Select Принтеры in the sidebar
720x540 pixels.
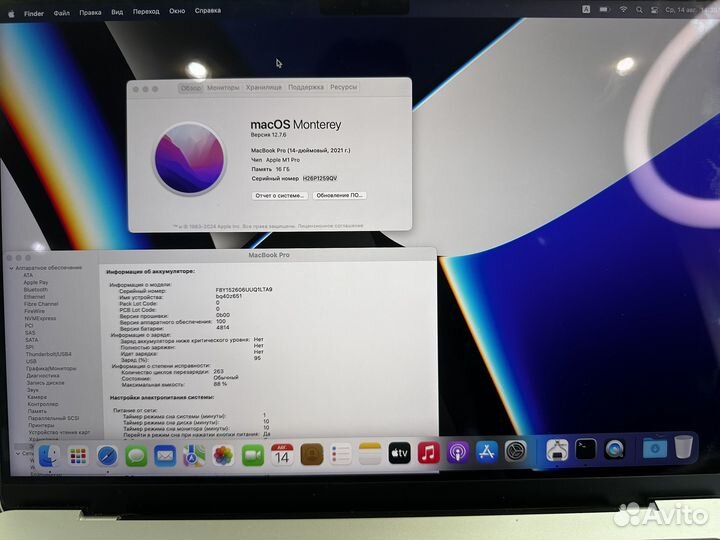point(41,425)
